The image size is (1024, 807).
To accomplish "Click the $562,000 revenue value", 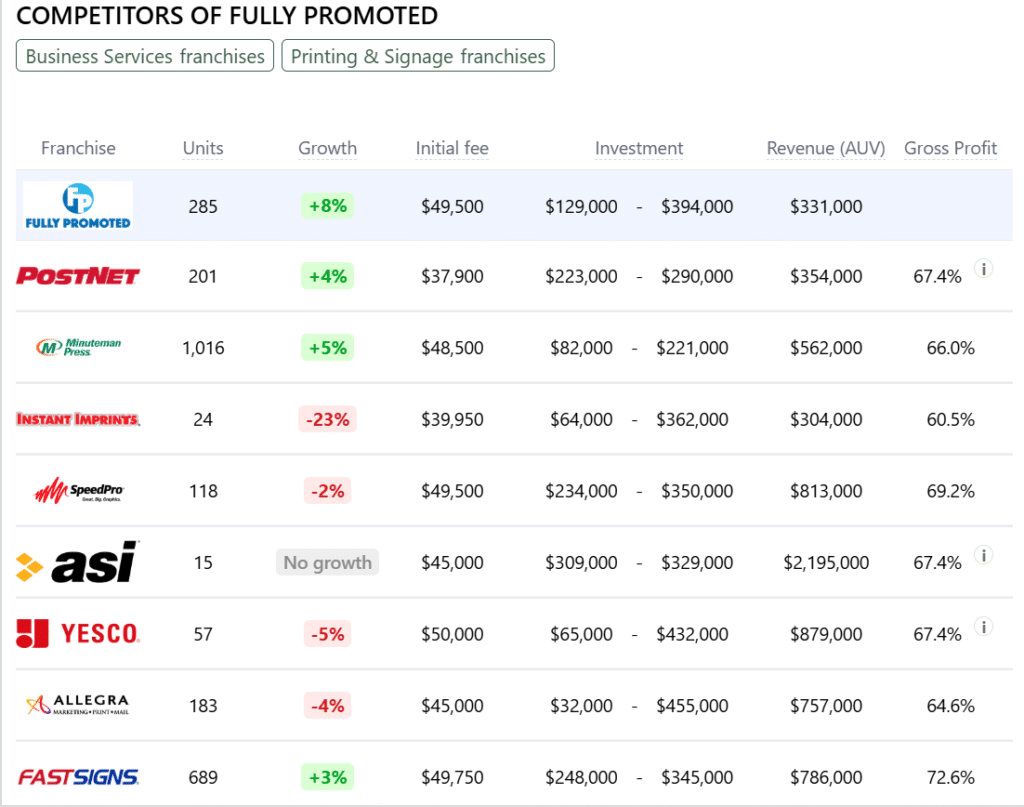I will point(826,348).
